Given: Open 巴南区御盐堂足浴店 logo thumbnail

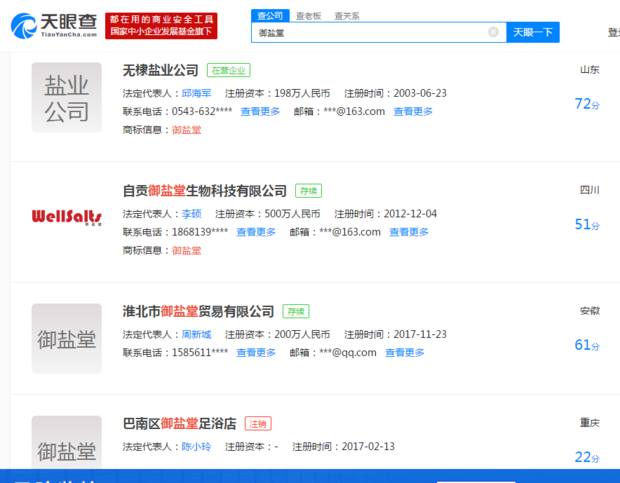Looking at the screenshot, I should tap(66, 442).
